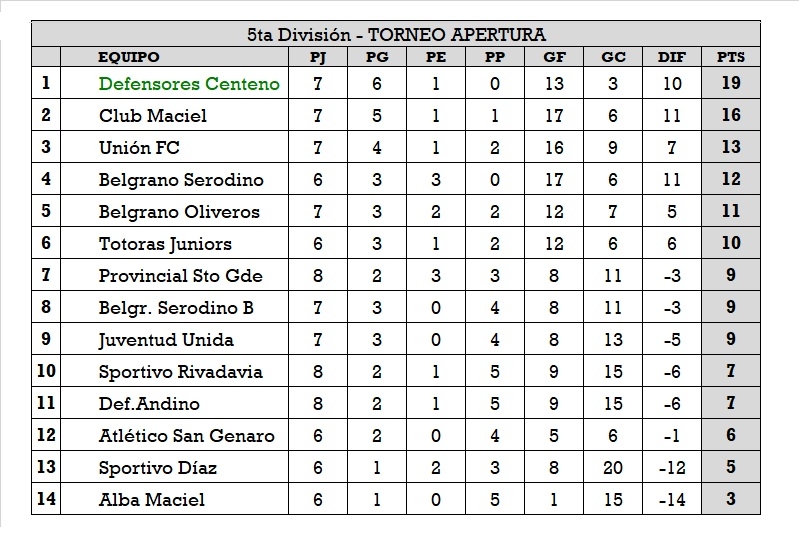The height and width of the screenshot is (540, 799).
Task: Click the 'PJ' column header
Action: click(x=318, y=57)
